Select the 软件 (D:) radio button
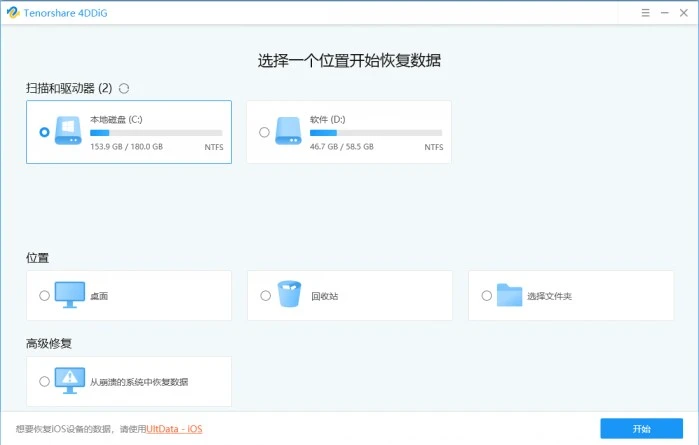This screenshot has width=699, height=445. coord(264,132)
